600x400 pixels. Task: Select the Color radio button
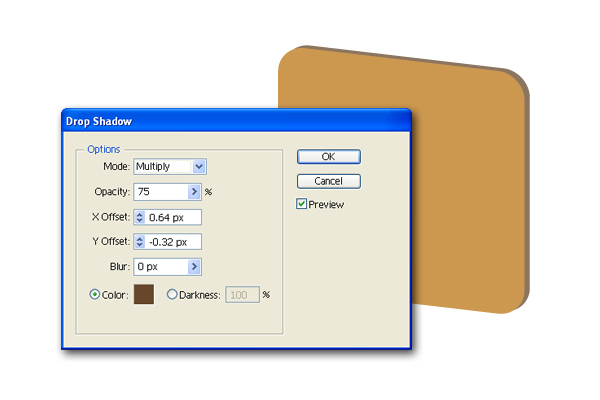pos(95,294)
